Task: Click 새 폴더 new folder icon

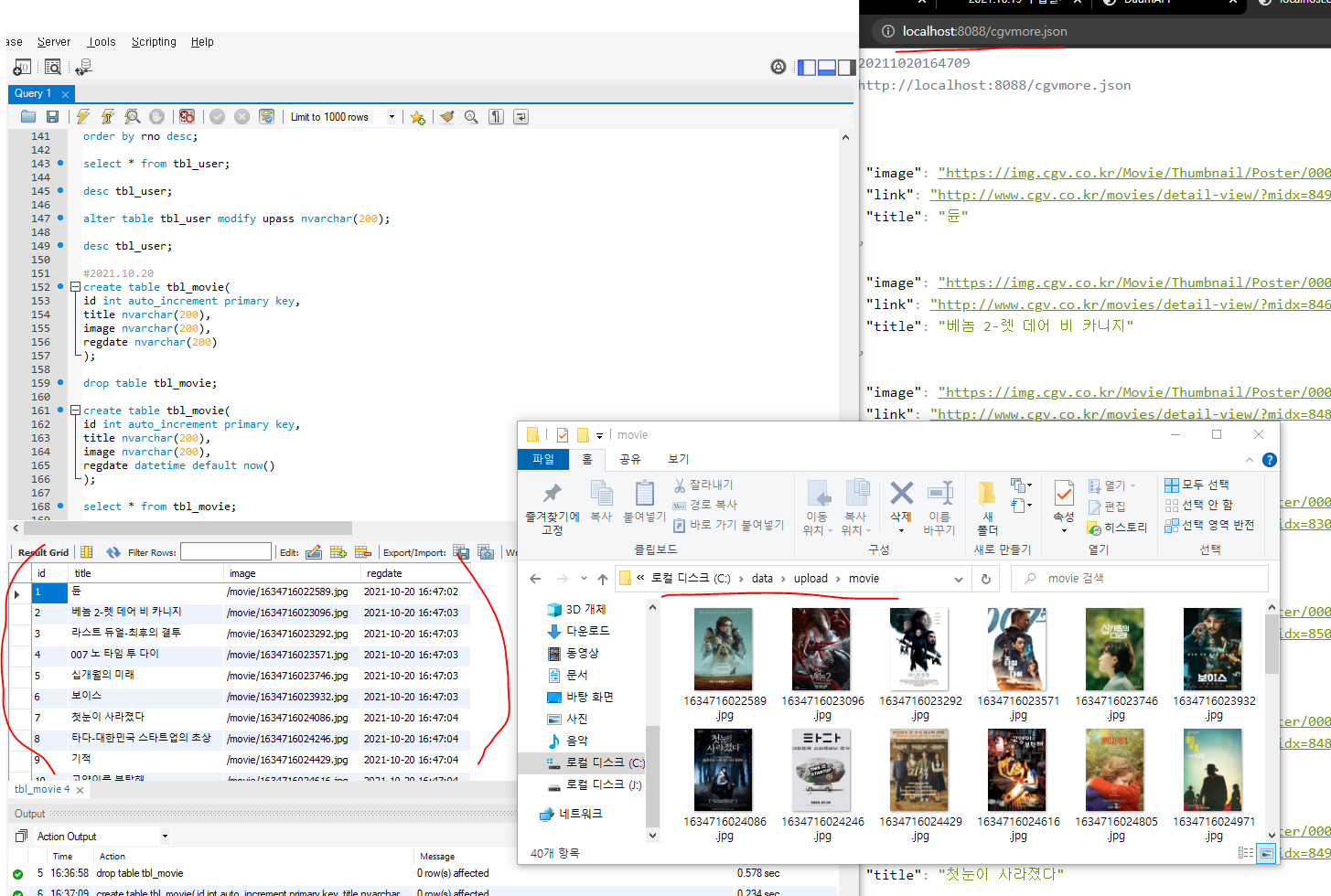Action: (988, 507)
